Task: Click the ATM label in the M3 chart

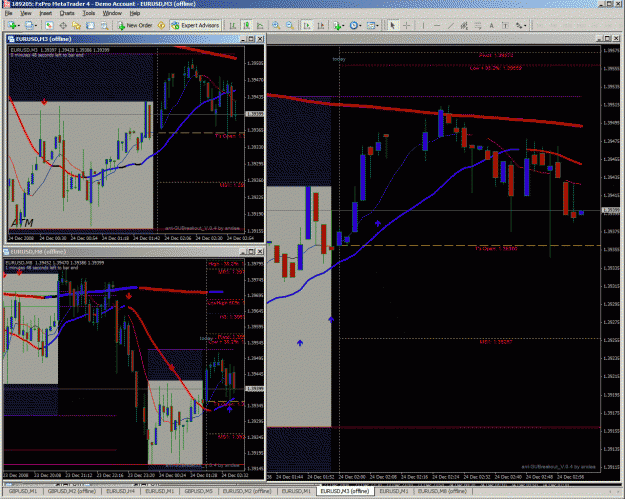Action: [x=22, y=223]
